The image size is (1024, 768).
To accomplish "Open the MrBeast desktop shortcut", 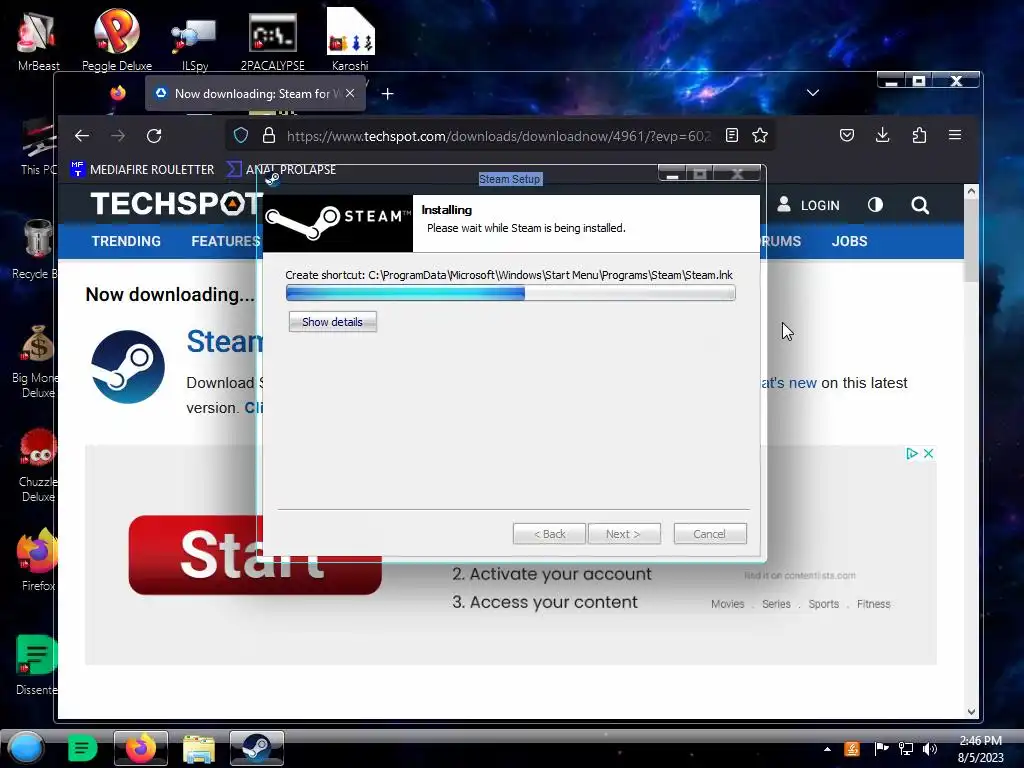I will tap(38, 39).
